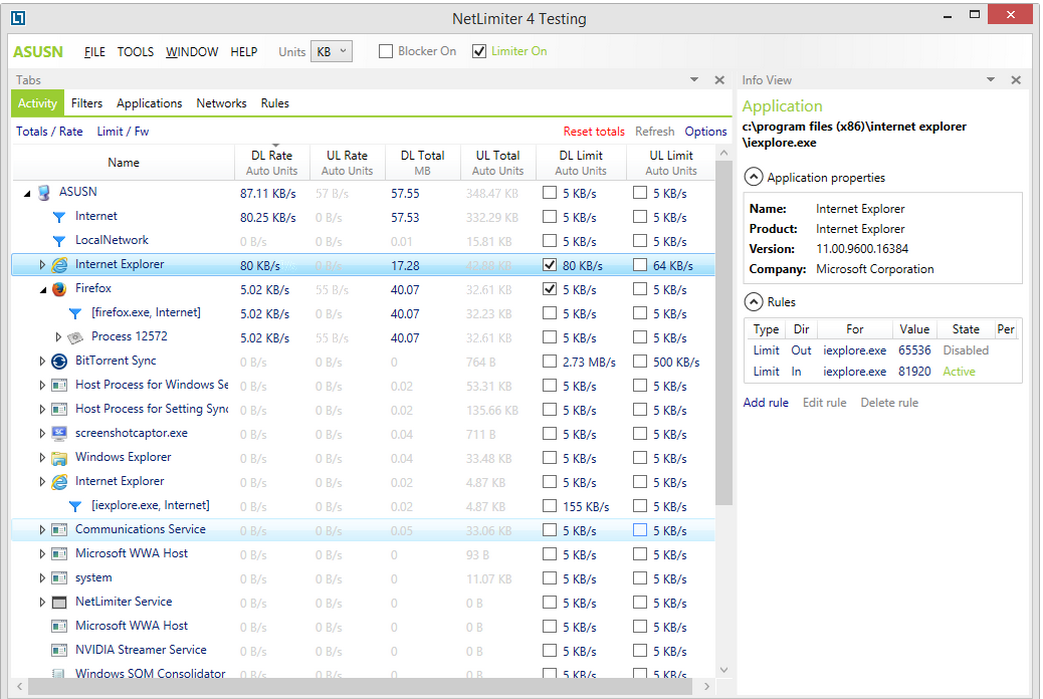Switch to the Applications tab

[x=149, y=103]
